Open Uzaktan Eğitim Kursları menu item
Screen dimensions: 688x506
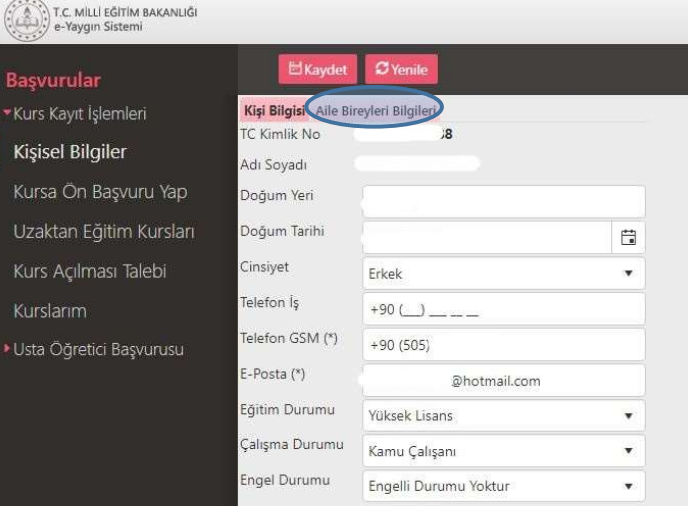[x=103, y=232]
